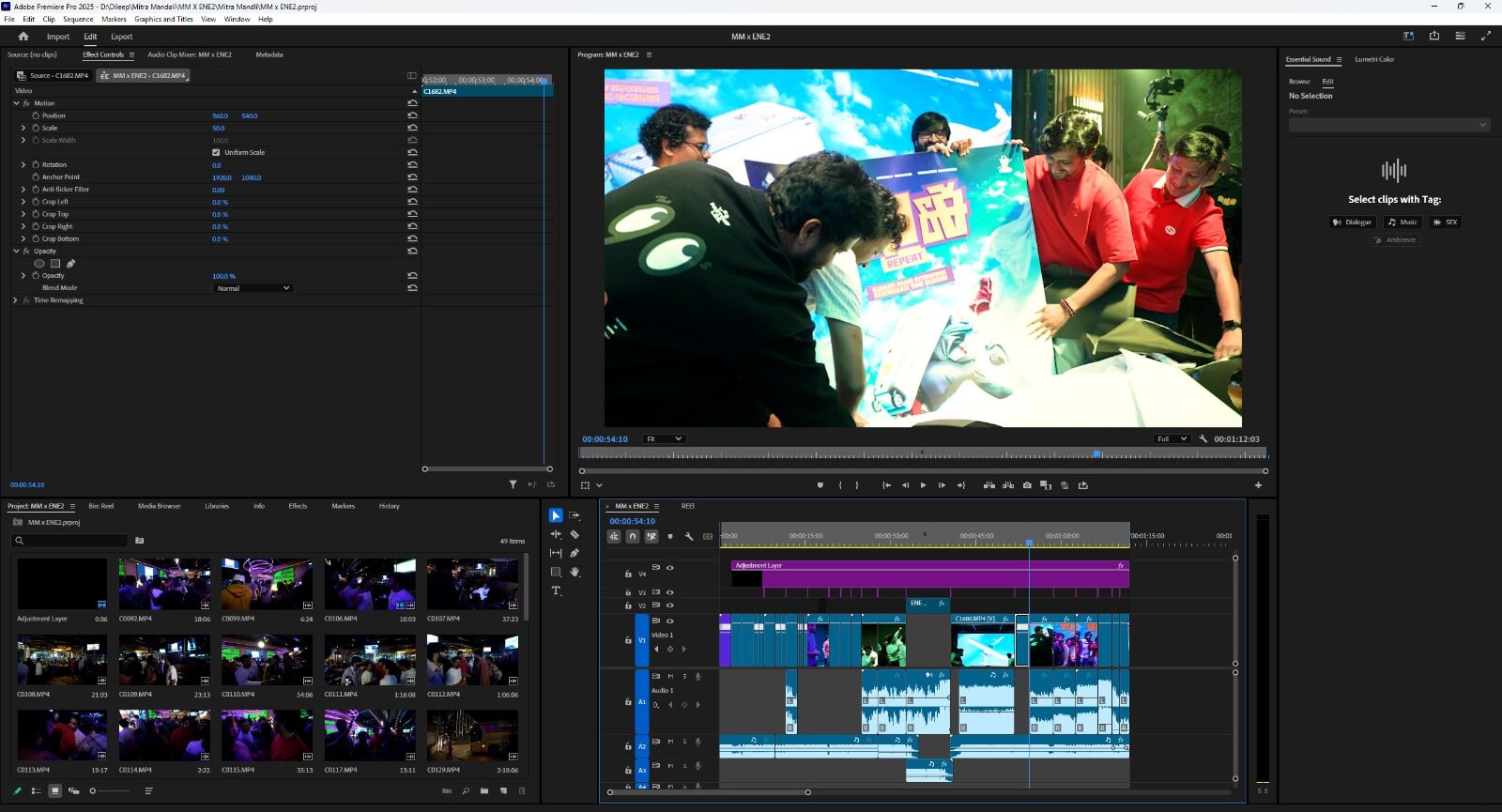Uncheck the Uniform Scale checkbox
The width and height of the screenshot is (1502, 812).
tap(216, 152)
